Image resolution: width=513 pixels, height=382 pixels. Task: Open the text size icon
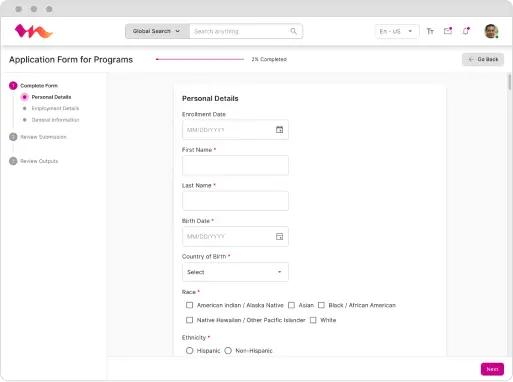point(430,31)
